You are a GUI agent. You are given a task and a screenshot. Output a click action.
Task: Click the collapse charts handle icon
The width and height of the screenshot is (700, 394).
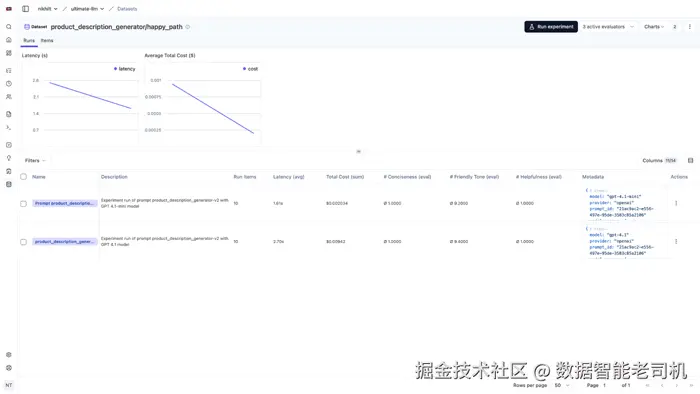pyautogui.click(x=358, y=151)
